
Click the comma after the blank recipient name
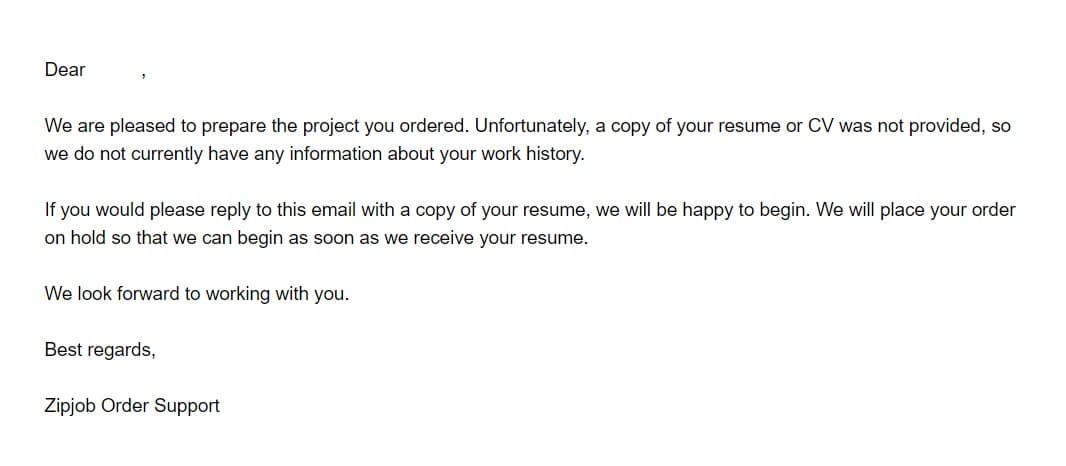point(143,76)
